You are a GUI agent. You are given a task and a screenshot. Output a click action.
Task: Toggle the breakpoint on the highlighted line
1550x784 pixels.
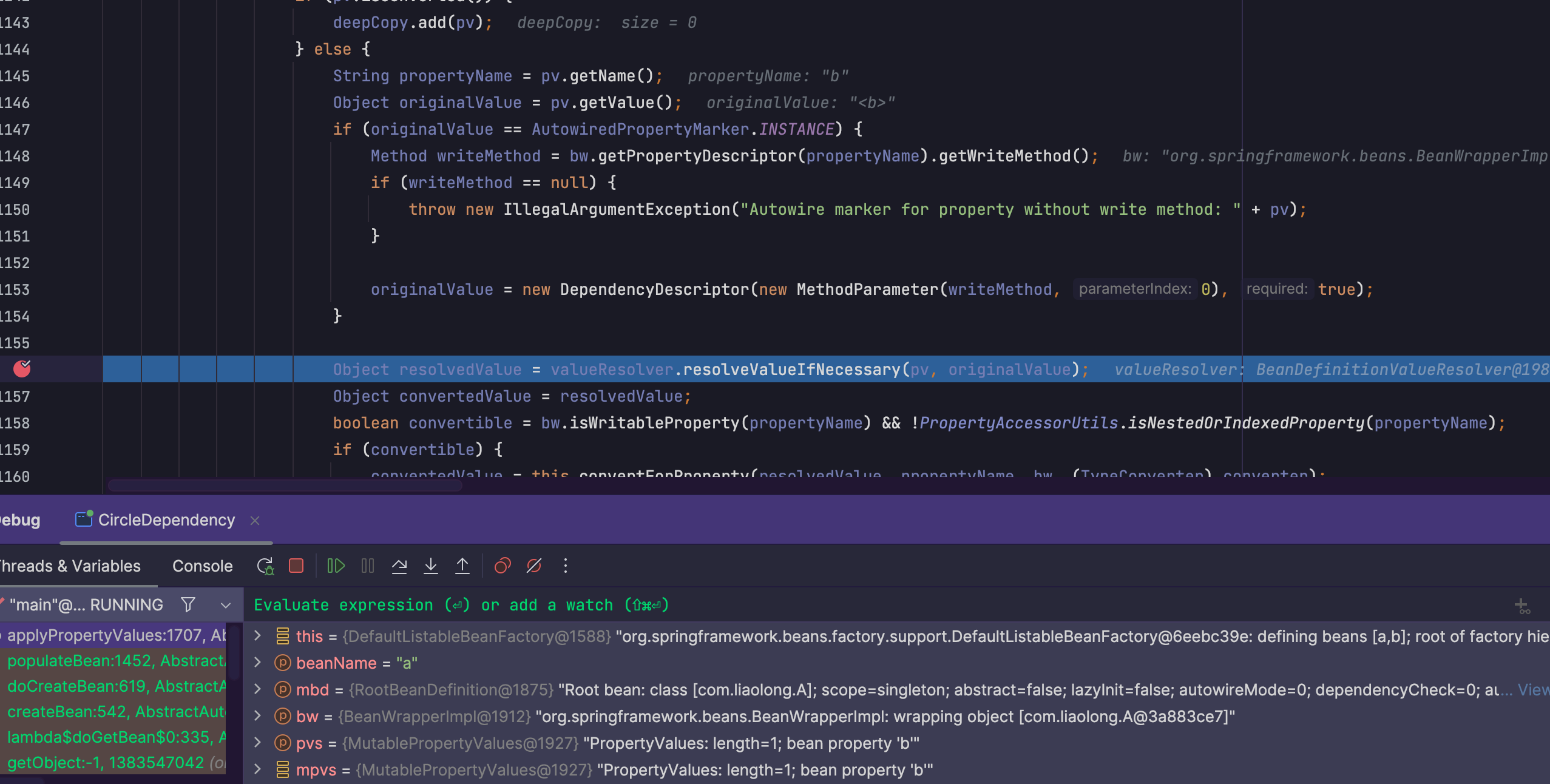click(x=22, y=369)
